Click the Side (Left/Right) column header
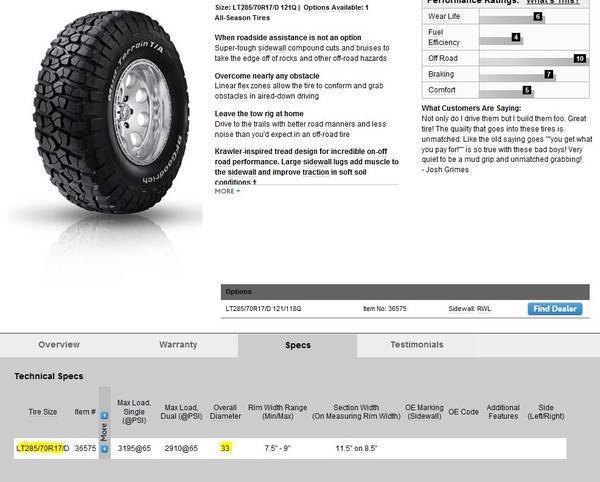Image resolution: width=600 pixels, height=482 pixels. (546, 412)
